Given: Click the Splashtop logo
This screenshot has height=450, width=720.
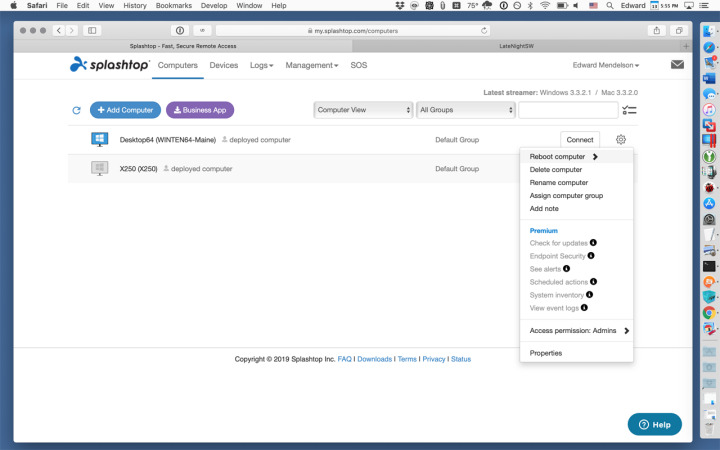Looking at the screenshot, I should (109, 65).
